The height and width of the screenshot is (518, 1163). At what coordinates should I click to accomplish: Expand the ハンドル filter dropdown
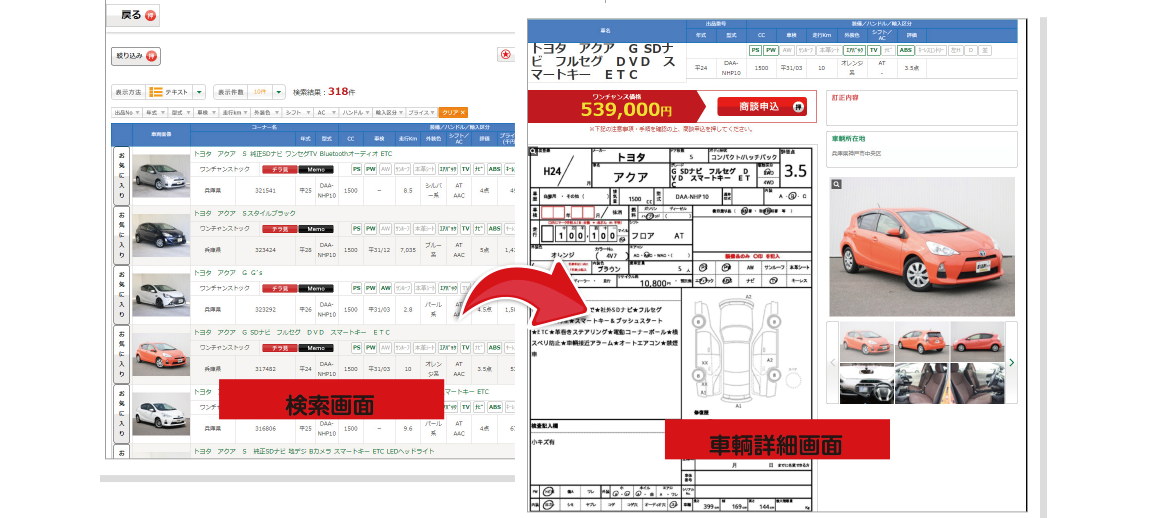coord(354,113)
